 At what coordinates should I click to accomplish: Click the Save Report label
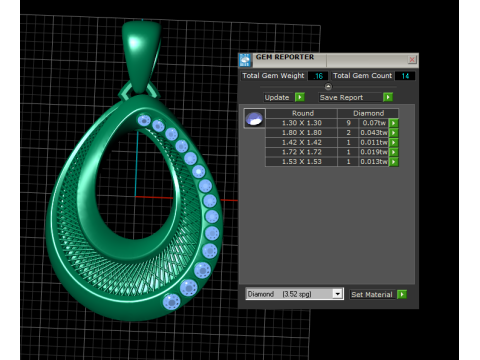pos(341,97)
